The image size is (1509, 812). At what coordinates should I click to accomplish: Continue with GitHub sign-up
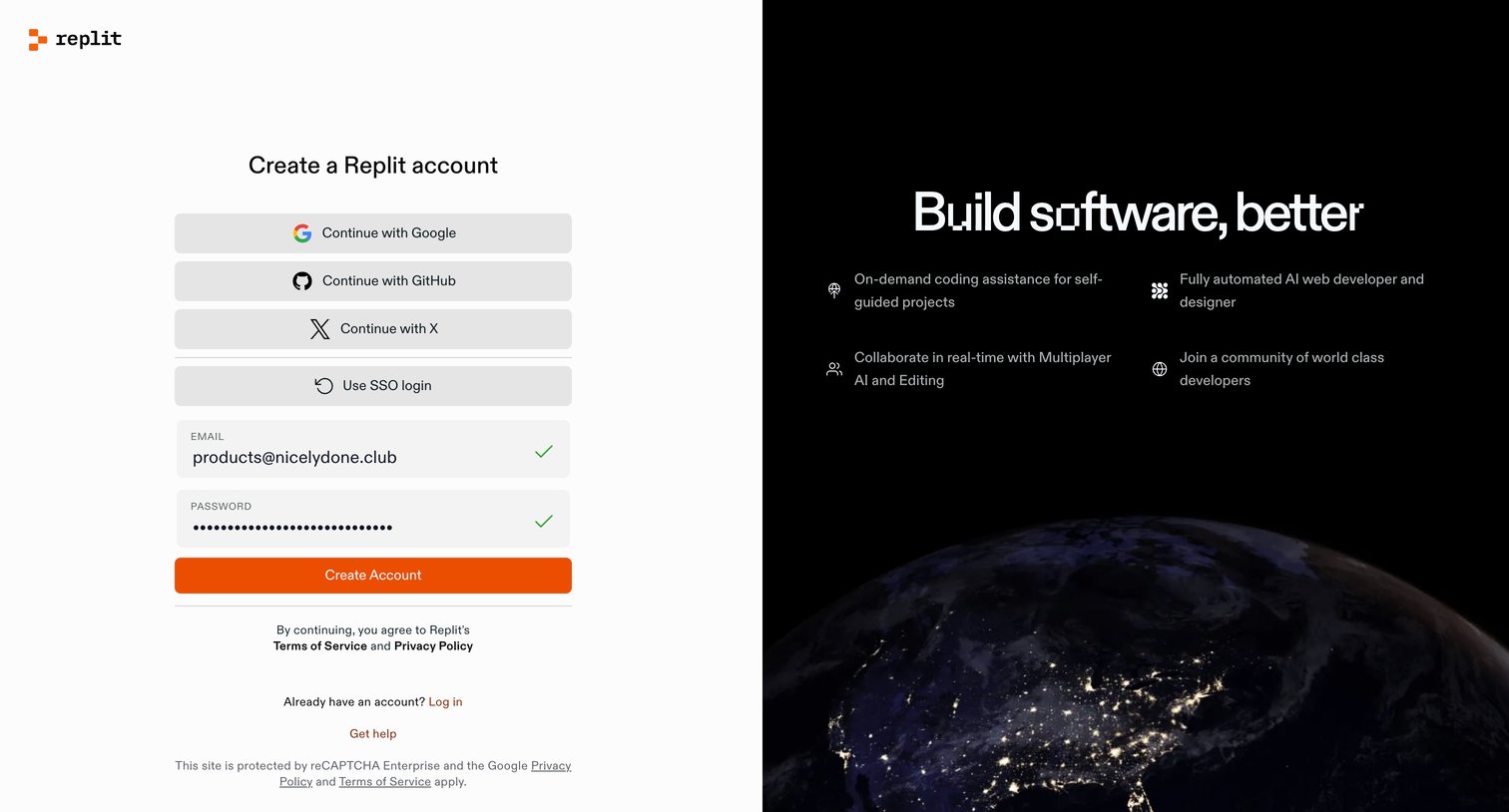click(x=373, y=281)
